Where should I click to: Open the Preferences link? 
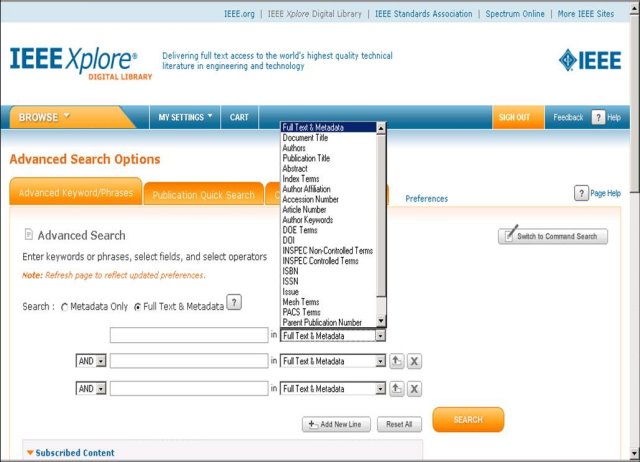[427, 199]
